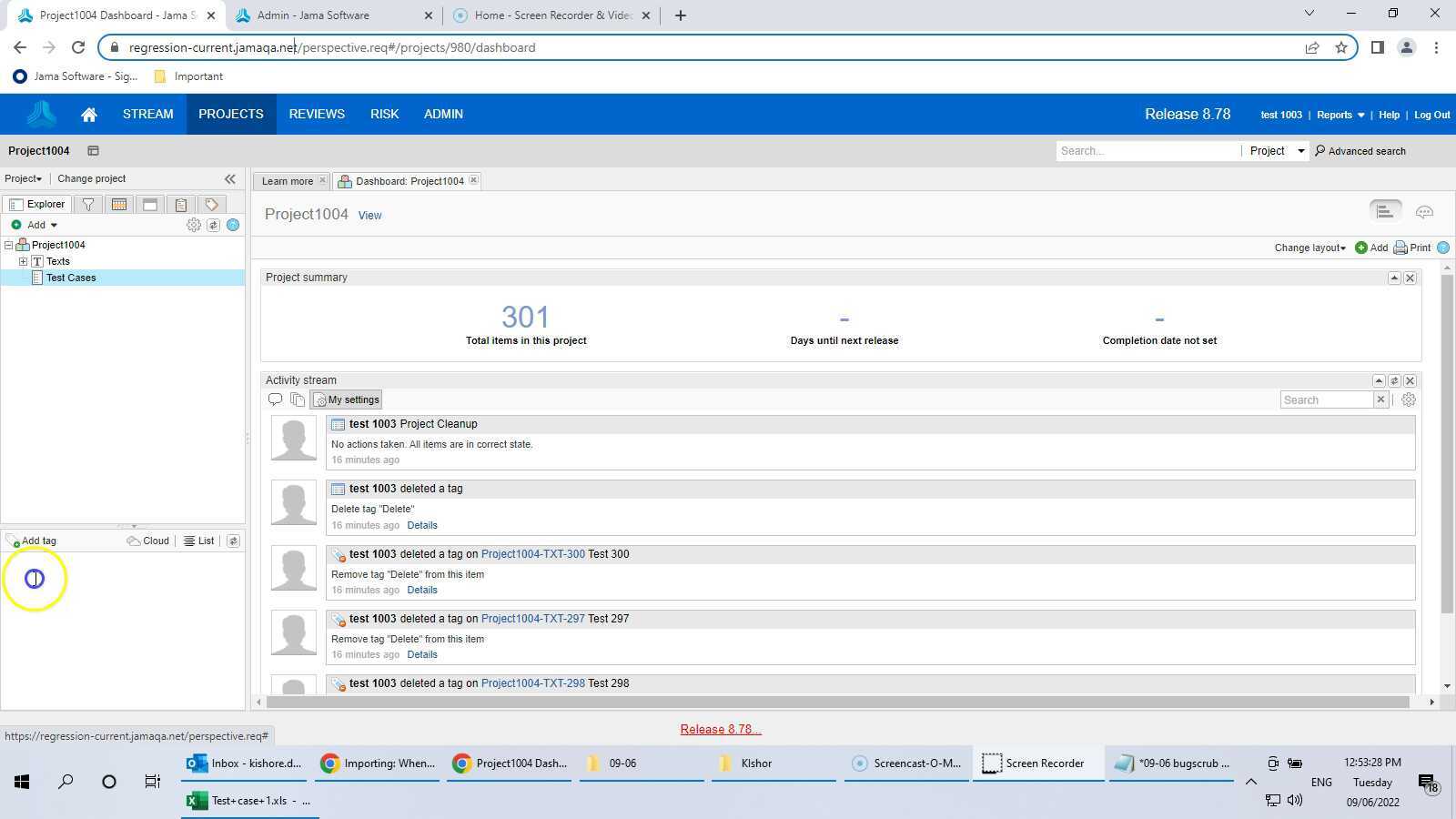Expand the Texts folder in the tree

(23, 261)
